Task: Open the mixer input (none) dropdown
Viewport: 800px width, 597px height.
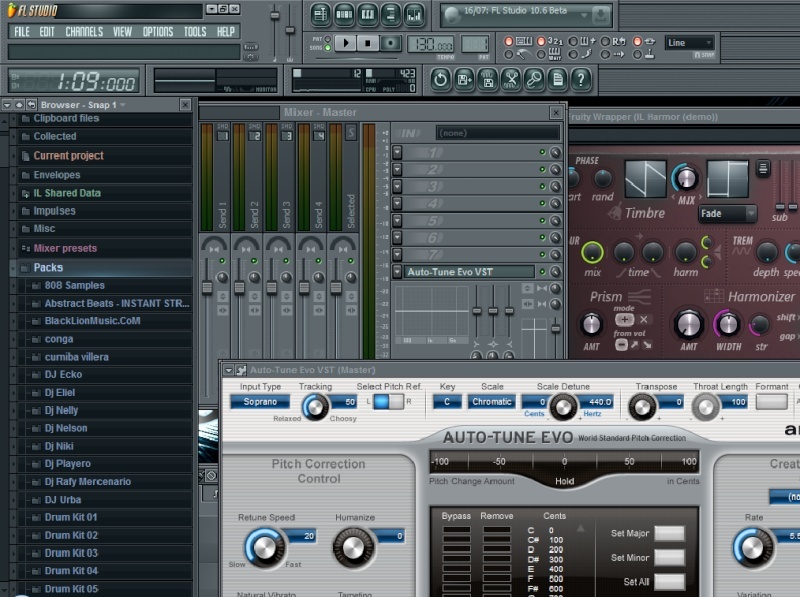Action: [x=497, y=133]
